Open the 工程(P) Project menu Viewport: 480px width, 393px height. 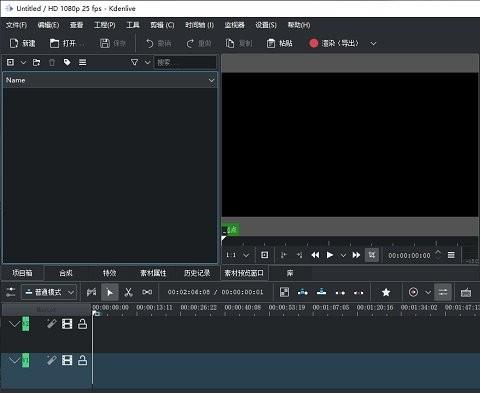pos(105,25)
